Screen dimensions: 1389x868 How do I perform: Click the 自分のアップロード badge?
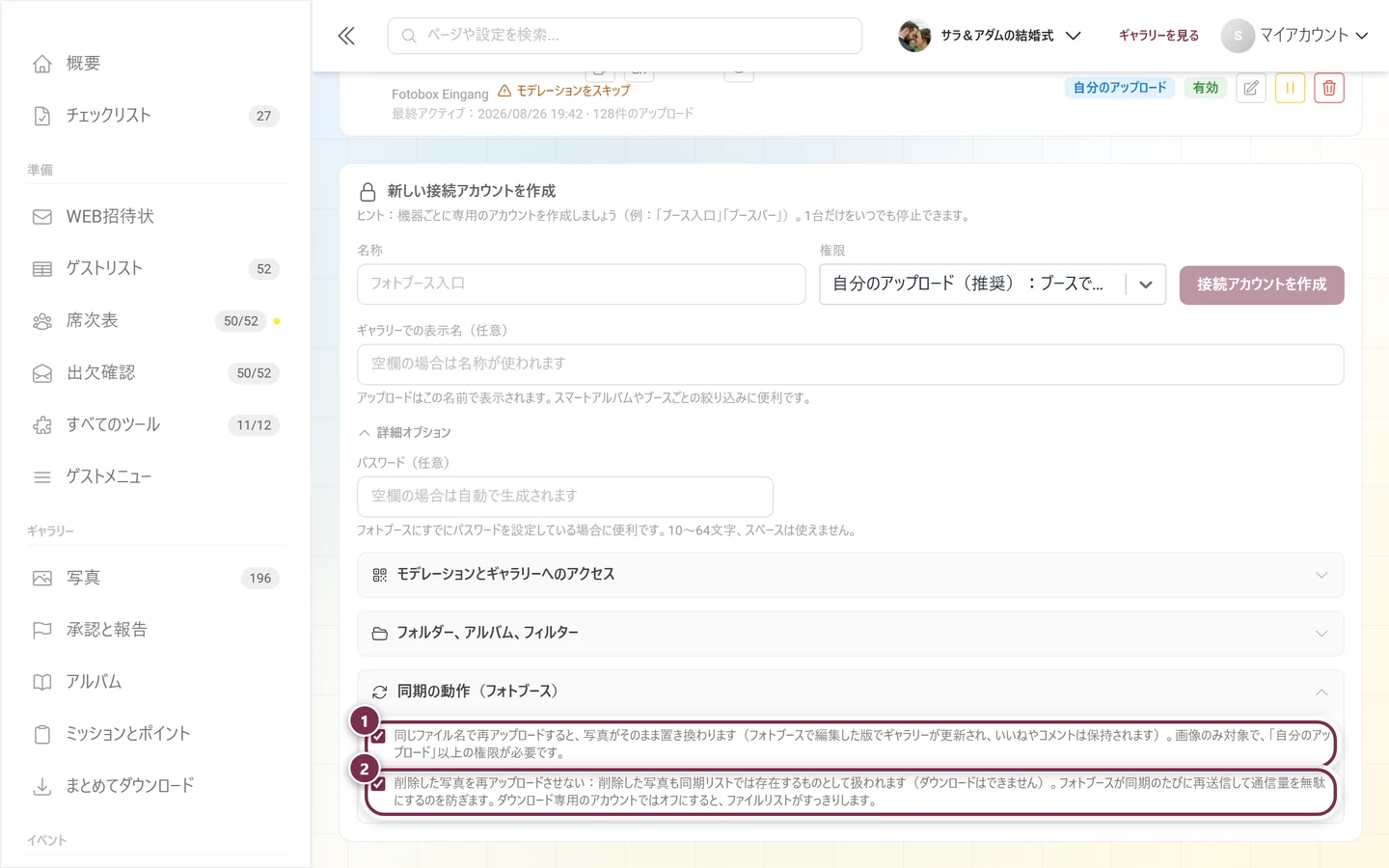[1120, 88]
